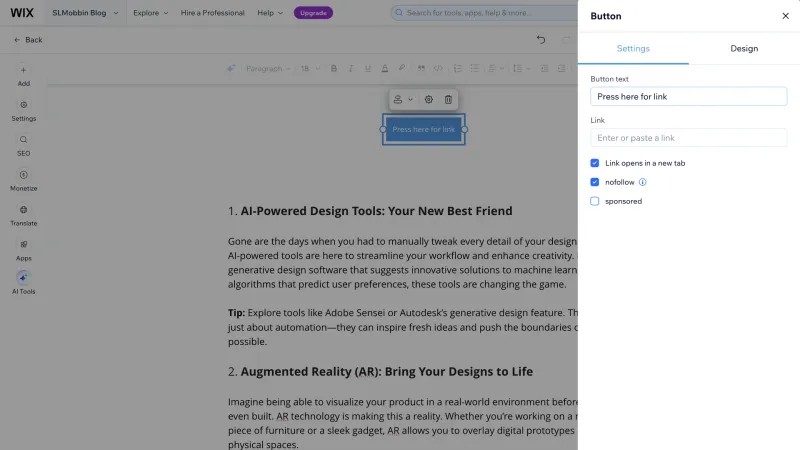Open the Explore dropdown menu
This screenshot has height=450, width=800.
tap(151, 13)
